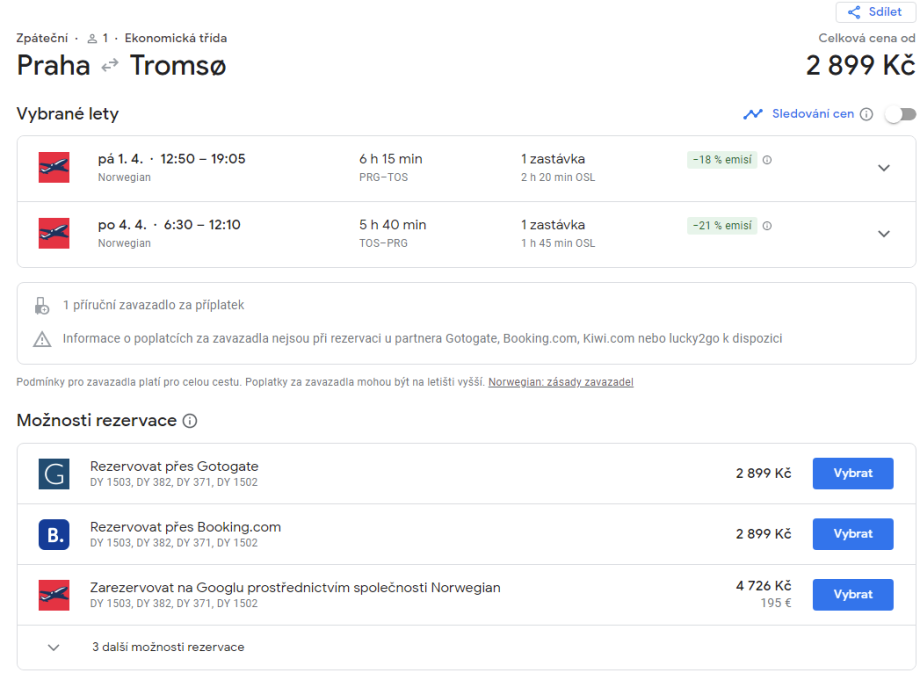Click the Norwegian logo on return flight
920x673 pixels.
pyautogui.click(x=54, y=234)
